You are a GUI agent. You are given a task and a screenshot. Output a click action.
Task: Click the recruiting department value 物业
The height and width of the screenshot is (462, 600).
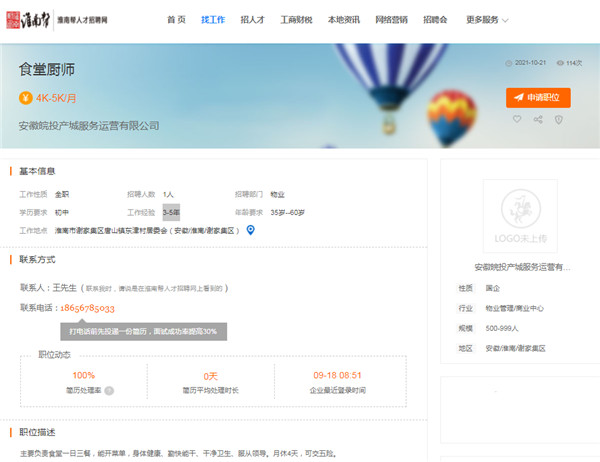point(277,194)
